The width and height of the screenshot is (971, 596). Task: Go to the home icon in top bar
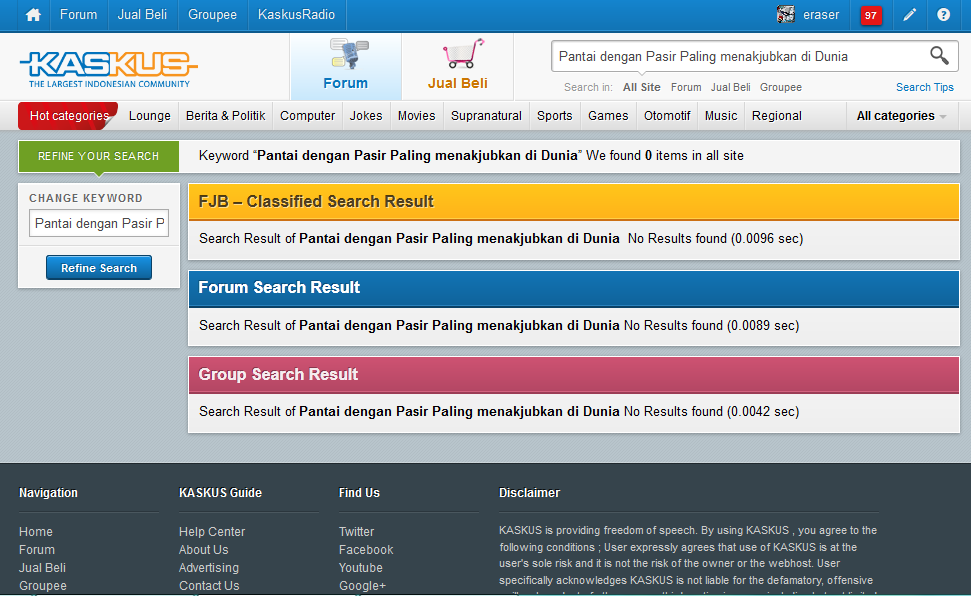tap(33, 15)
